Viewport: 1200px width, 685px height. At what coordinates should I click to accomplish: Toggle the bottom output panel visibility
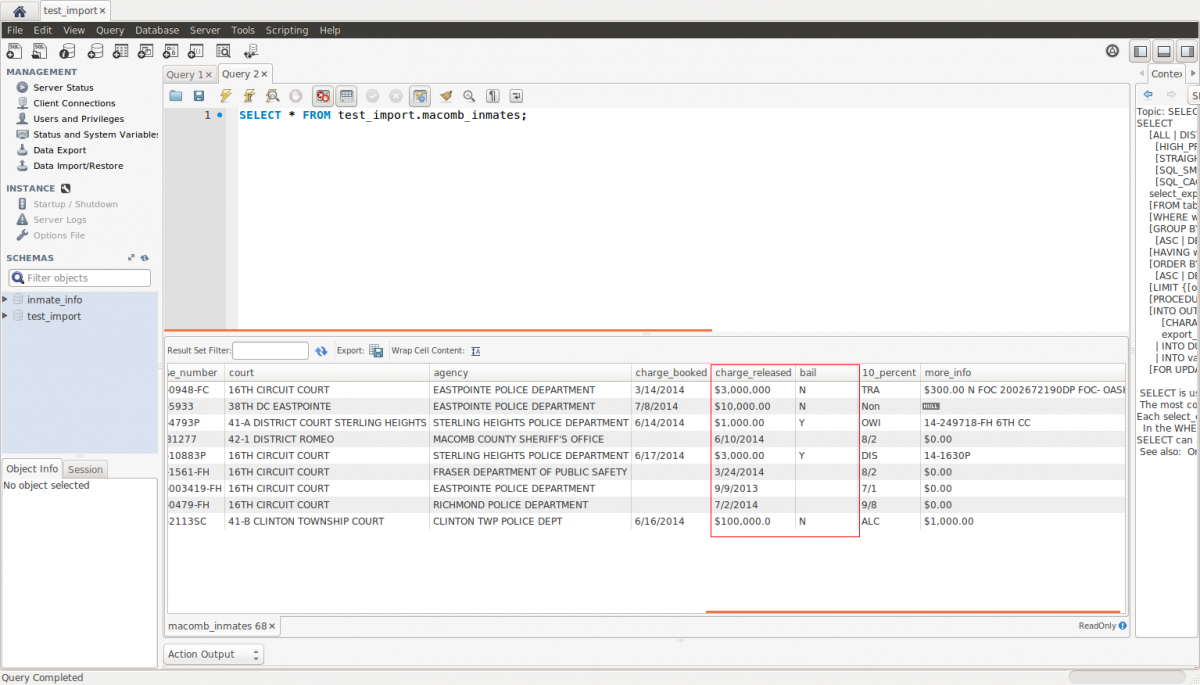click(x=1163, y=51)
